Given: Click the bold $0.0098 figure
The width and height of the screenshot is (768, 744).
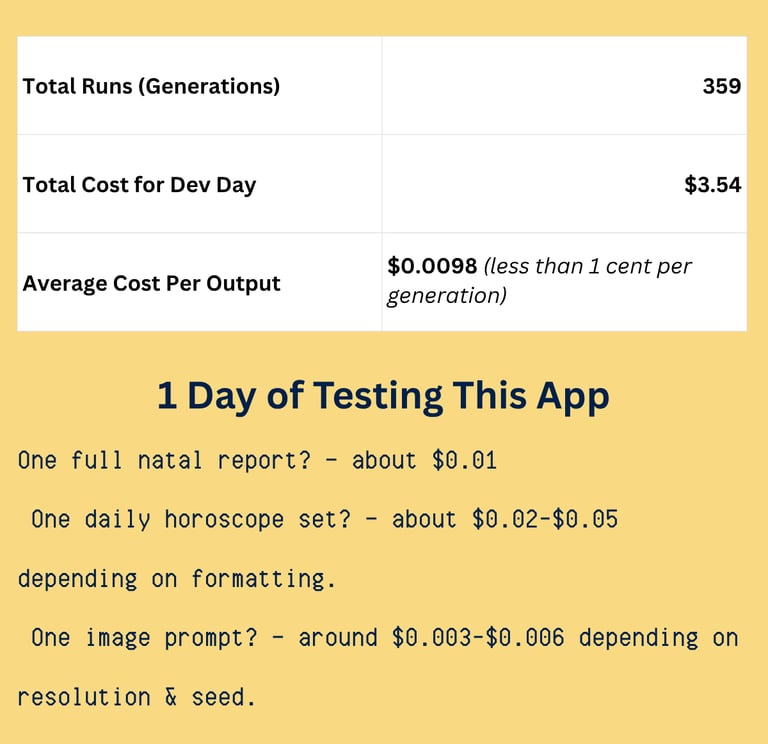Looking at the screenshot, I should tap(432, 267).
